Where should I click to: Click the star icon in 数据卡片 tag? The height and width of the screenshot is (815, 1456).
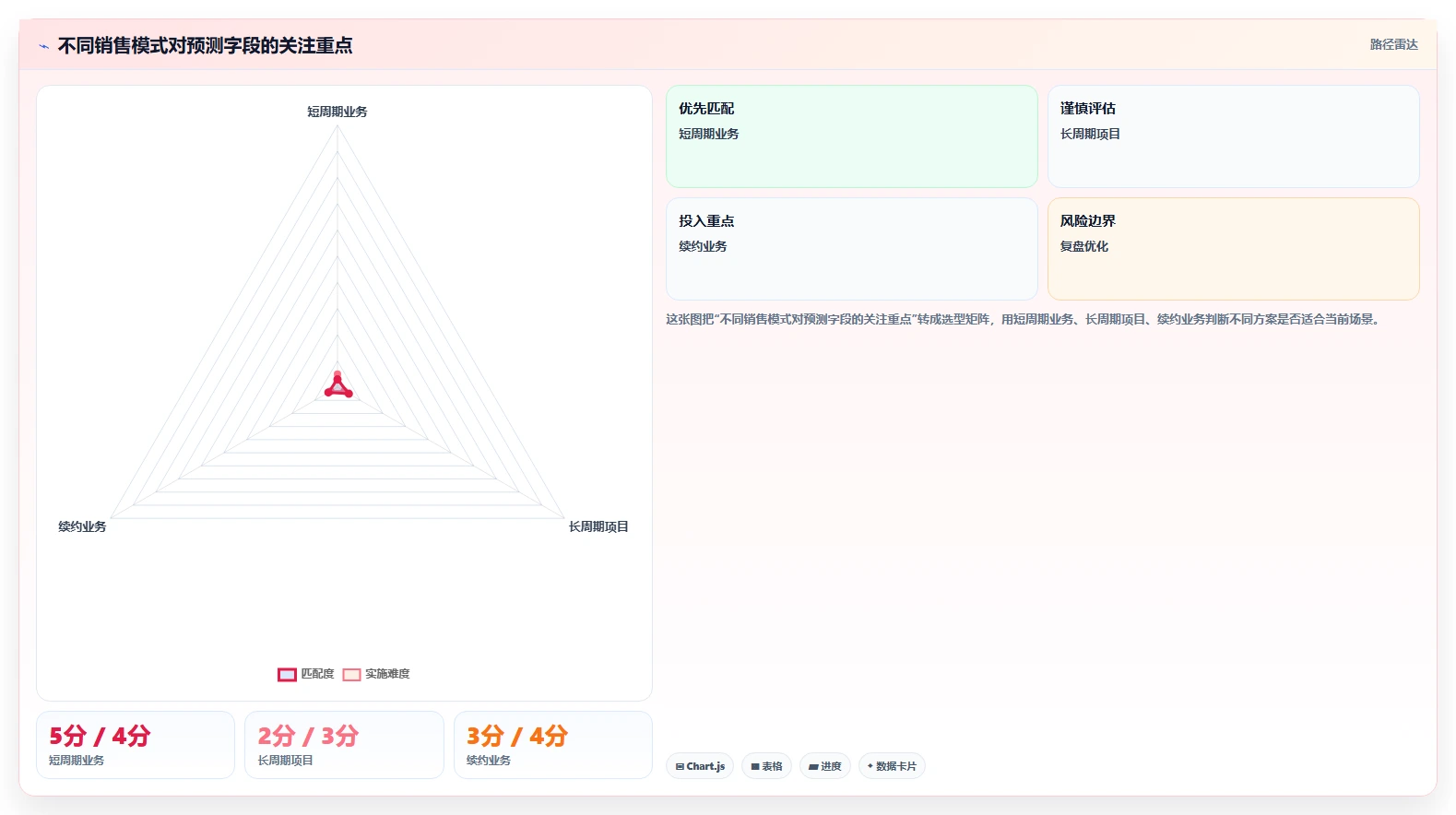870,766
